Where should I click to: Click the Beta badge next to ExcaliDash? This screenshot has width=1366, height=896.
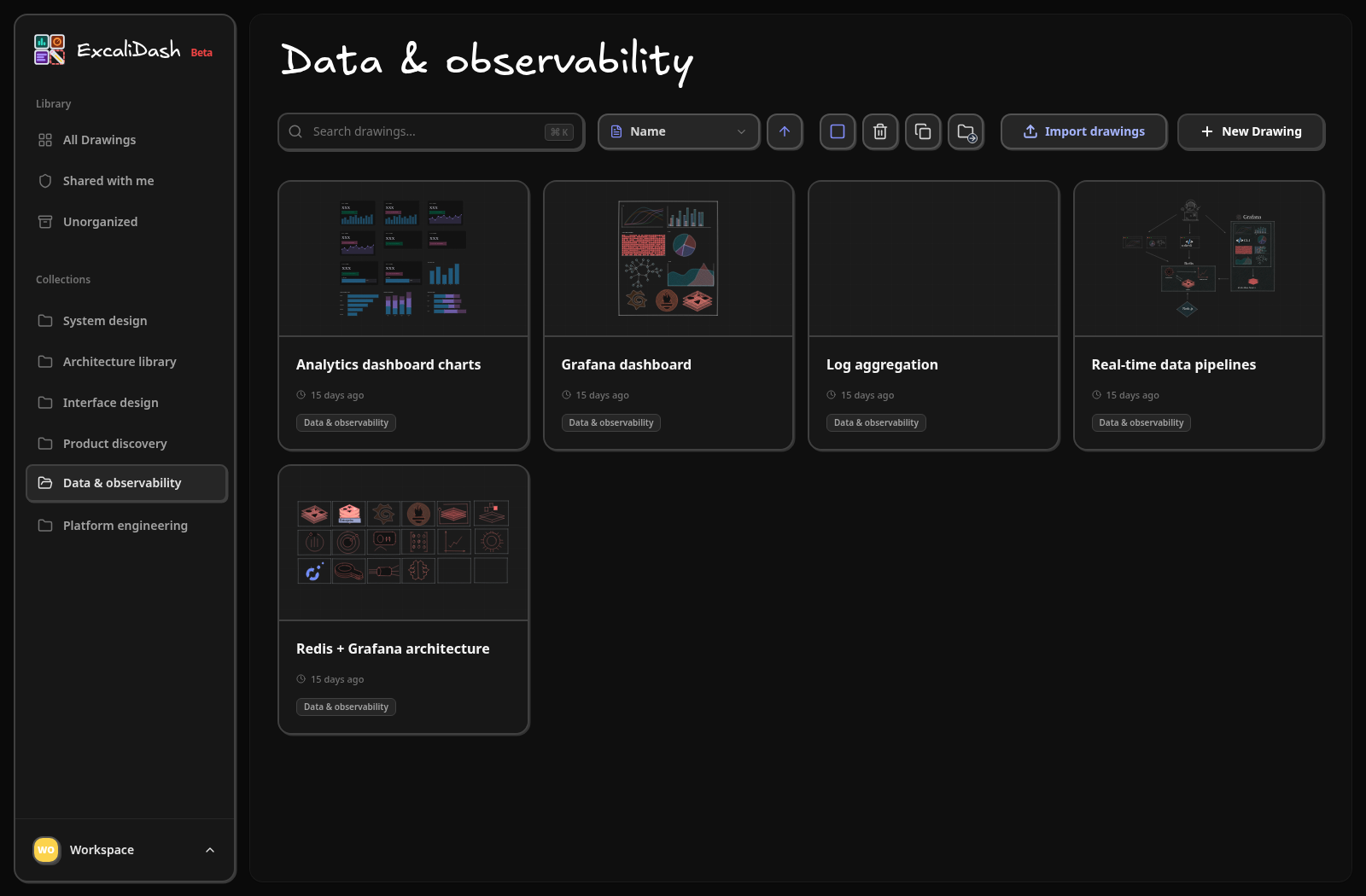click(201, 53)
